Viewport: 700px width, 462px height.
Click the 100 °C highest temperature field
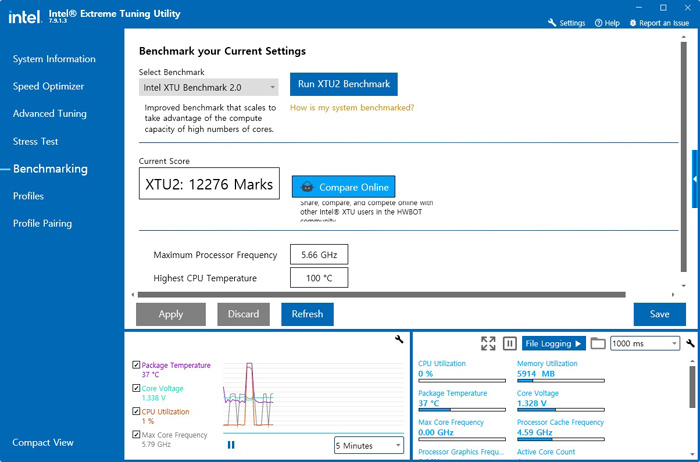click(x=319, y=278)
